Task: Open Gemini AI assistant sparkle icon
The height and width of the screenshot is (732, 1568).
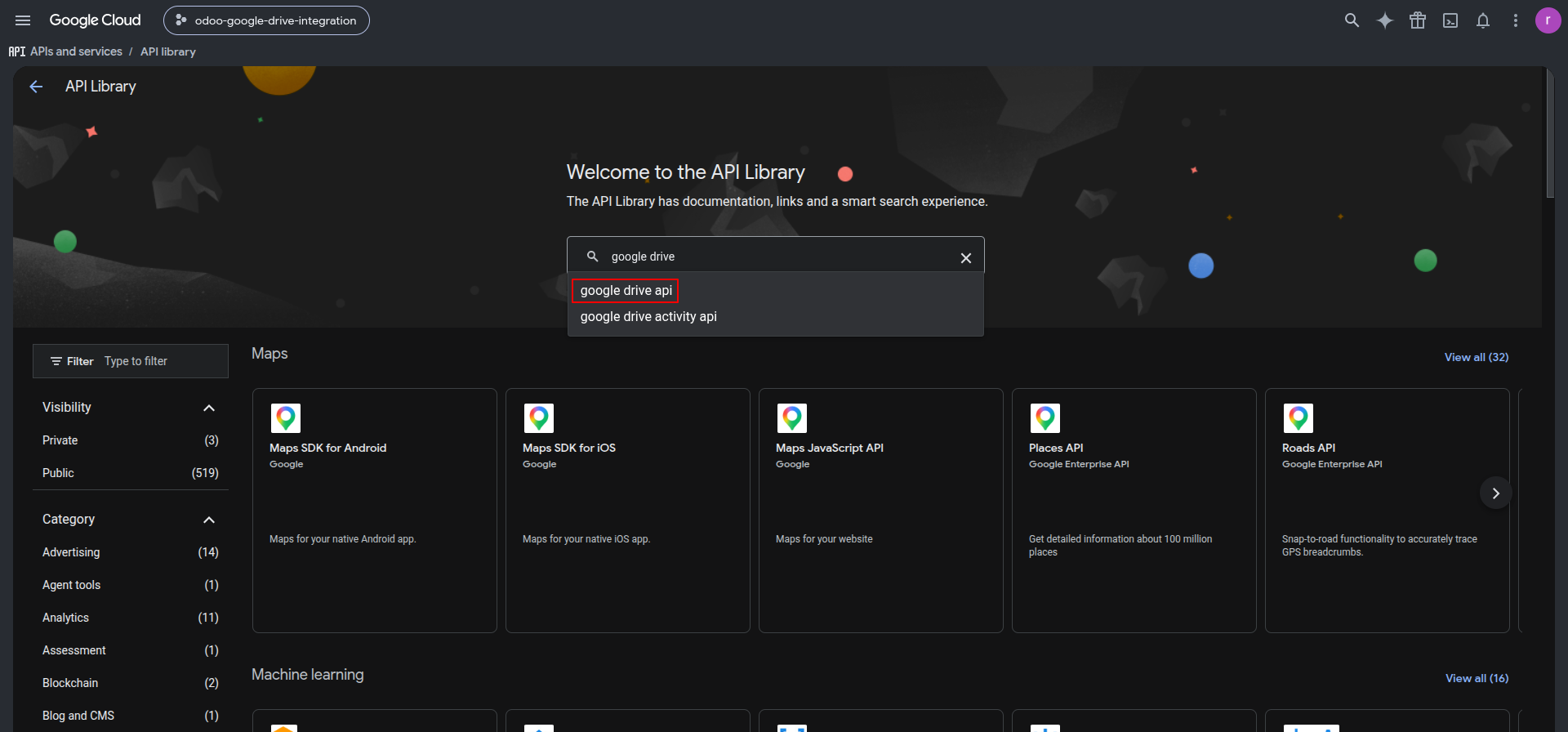Action: coord(1385,20)
